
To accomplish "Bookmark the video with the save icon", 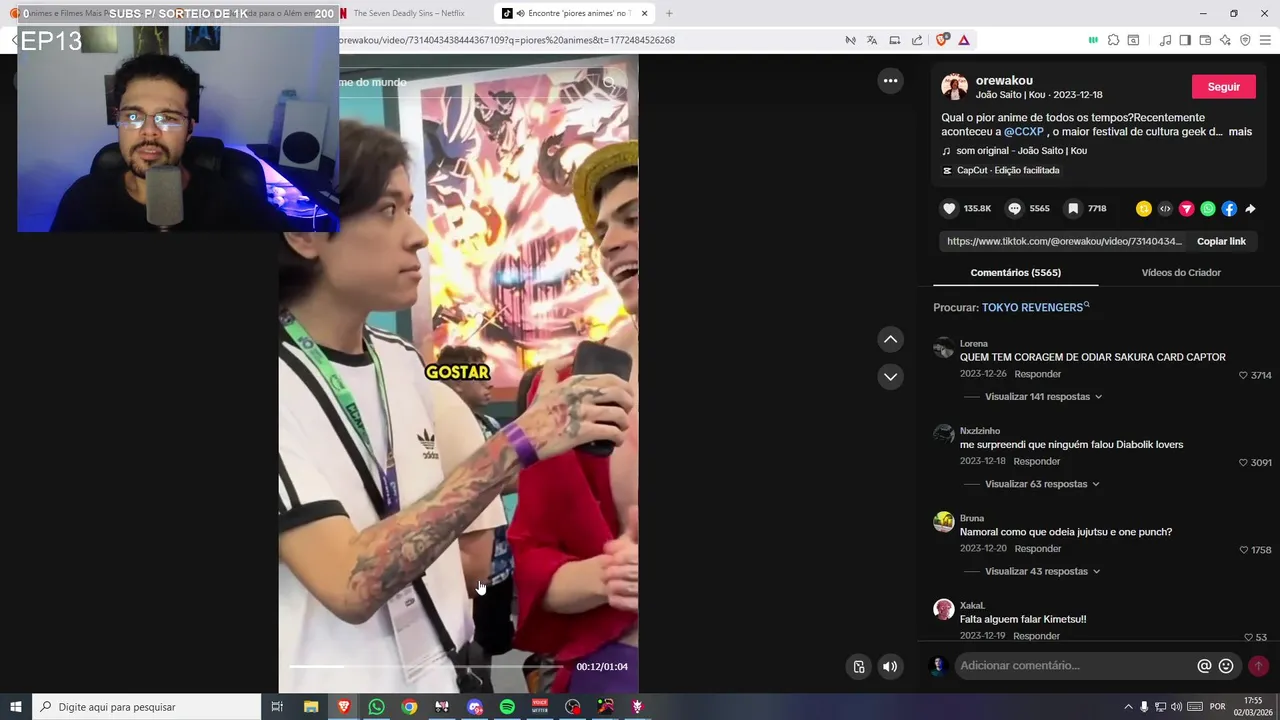I will [1072, 209].
